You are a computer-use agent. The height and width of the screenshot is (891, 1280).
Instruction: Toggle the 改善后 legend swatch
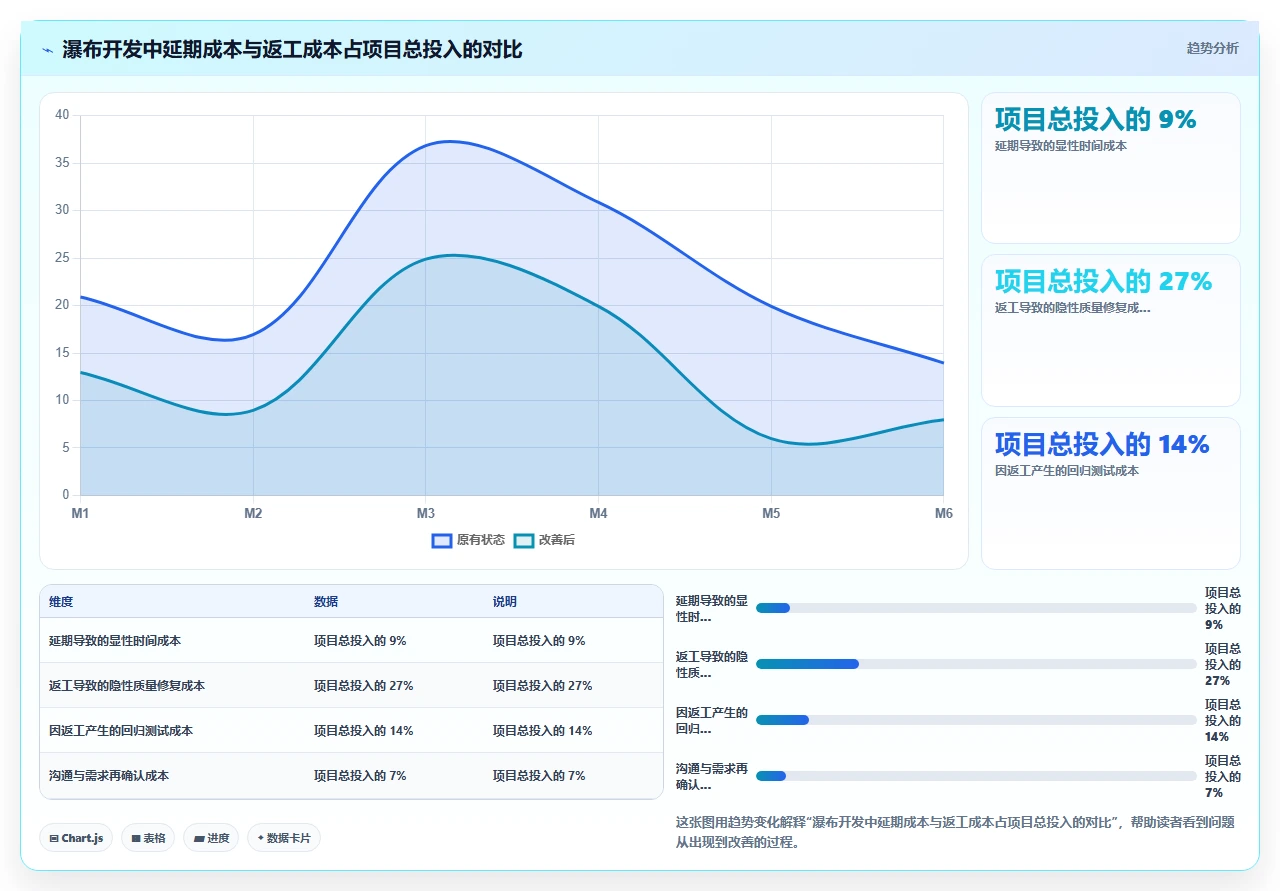coord(524,540)
